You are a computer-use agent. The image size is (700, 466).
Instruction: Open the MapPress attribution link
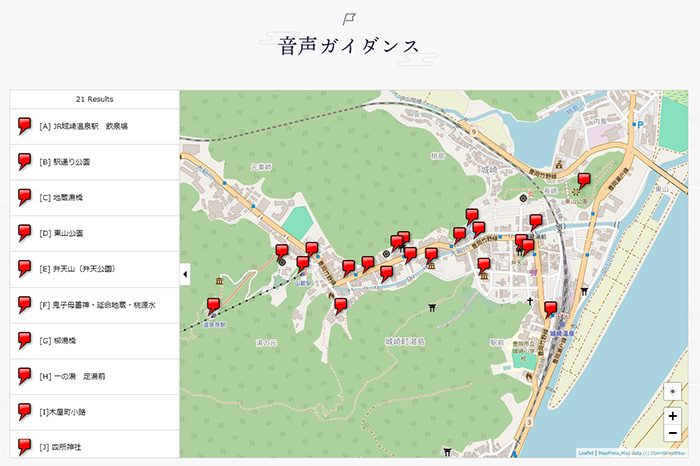click(x=609, y=453)
